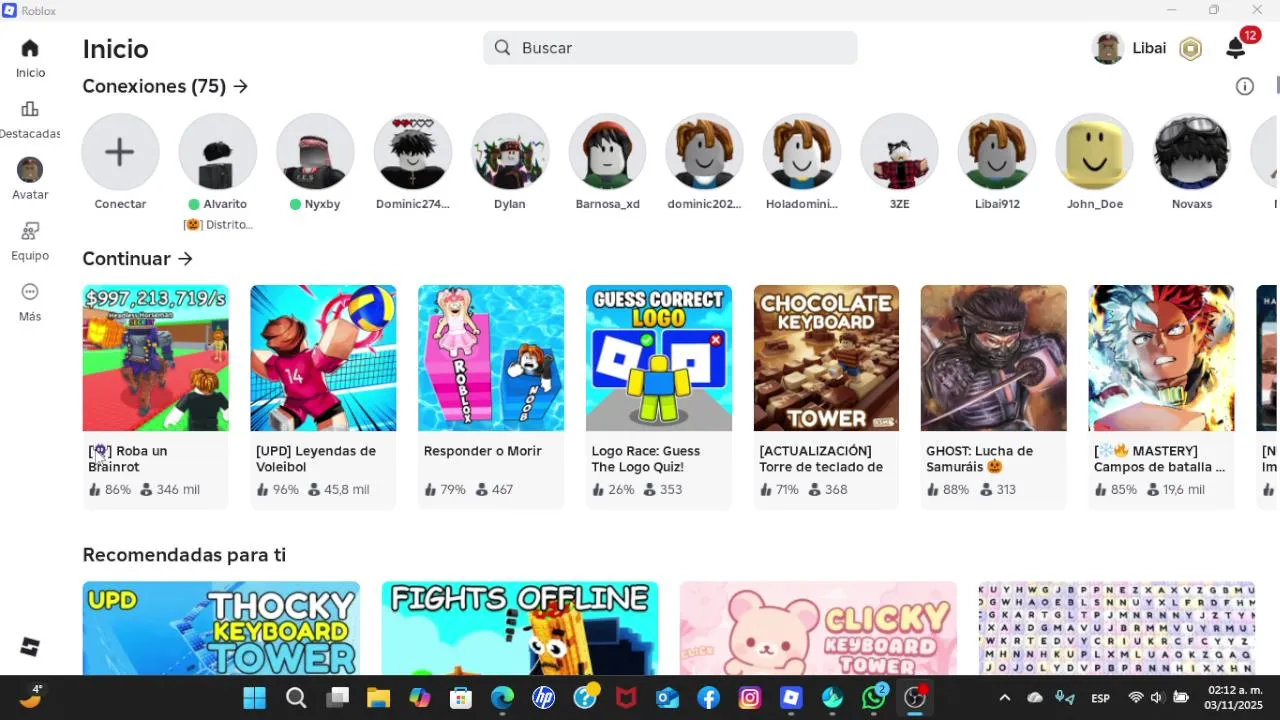
Task: Open Nyxby's connection avatar
Action: 315,152
